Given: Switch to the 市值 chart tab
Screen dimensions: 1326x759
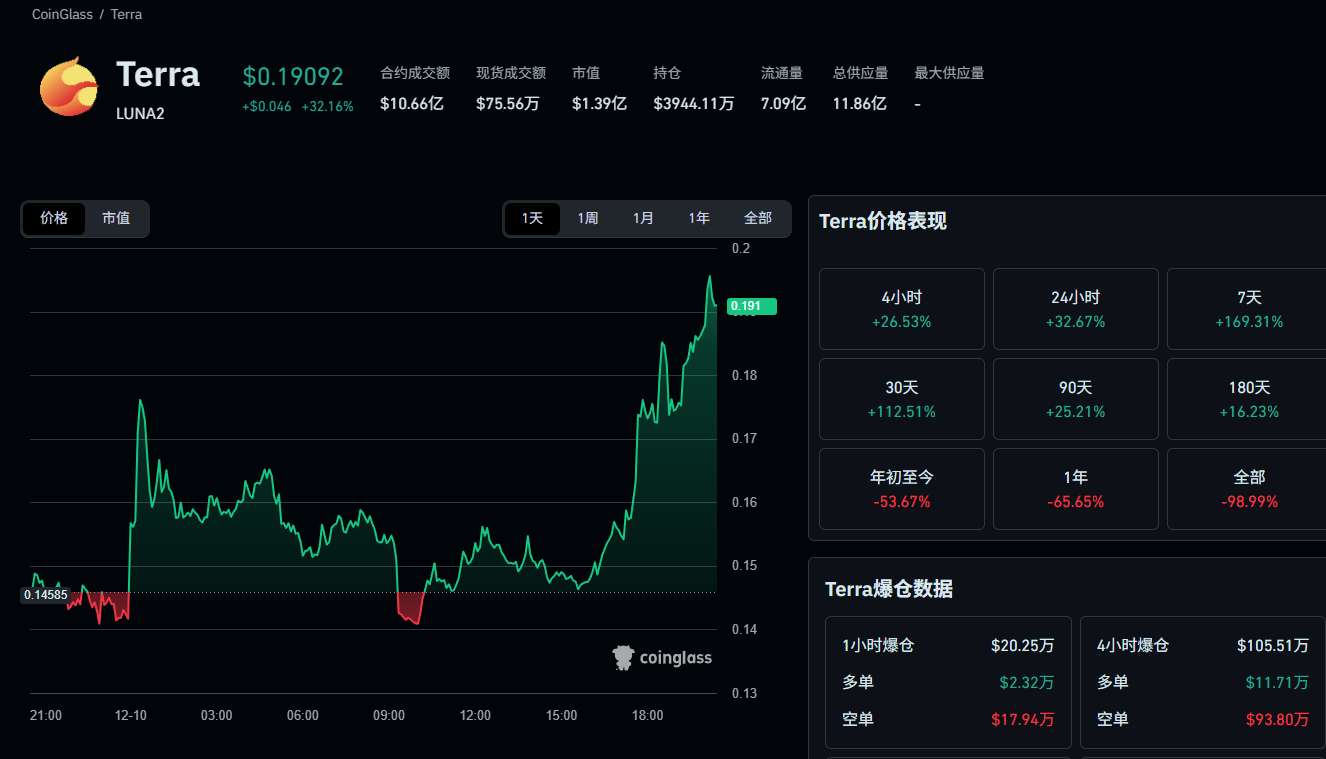Looking at the screenshot, I should click(117, 218).
